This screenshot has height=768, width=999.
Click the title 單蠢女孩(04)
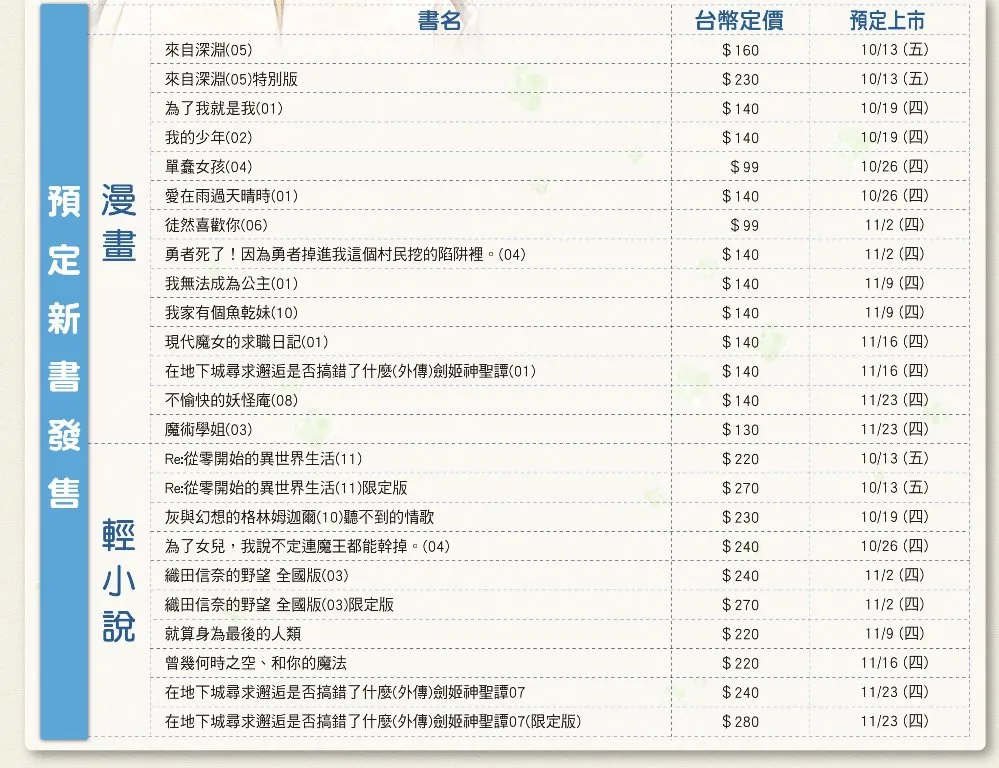[x=208, y=167]
